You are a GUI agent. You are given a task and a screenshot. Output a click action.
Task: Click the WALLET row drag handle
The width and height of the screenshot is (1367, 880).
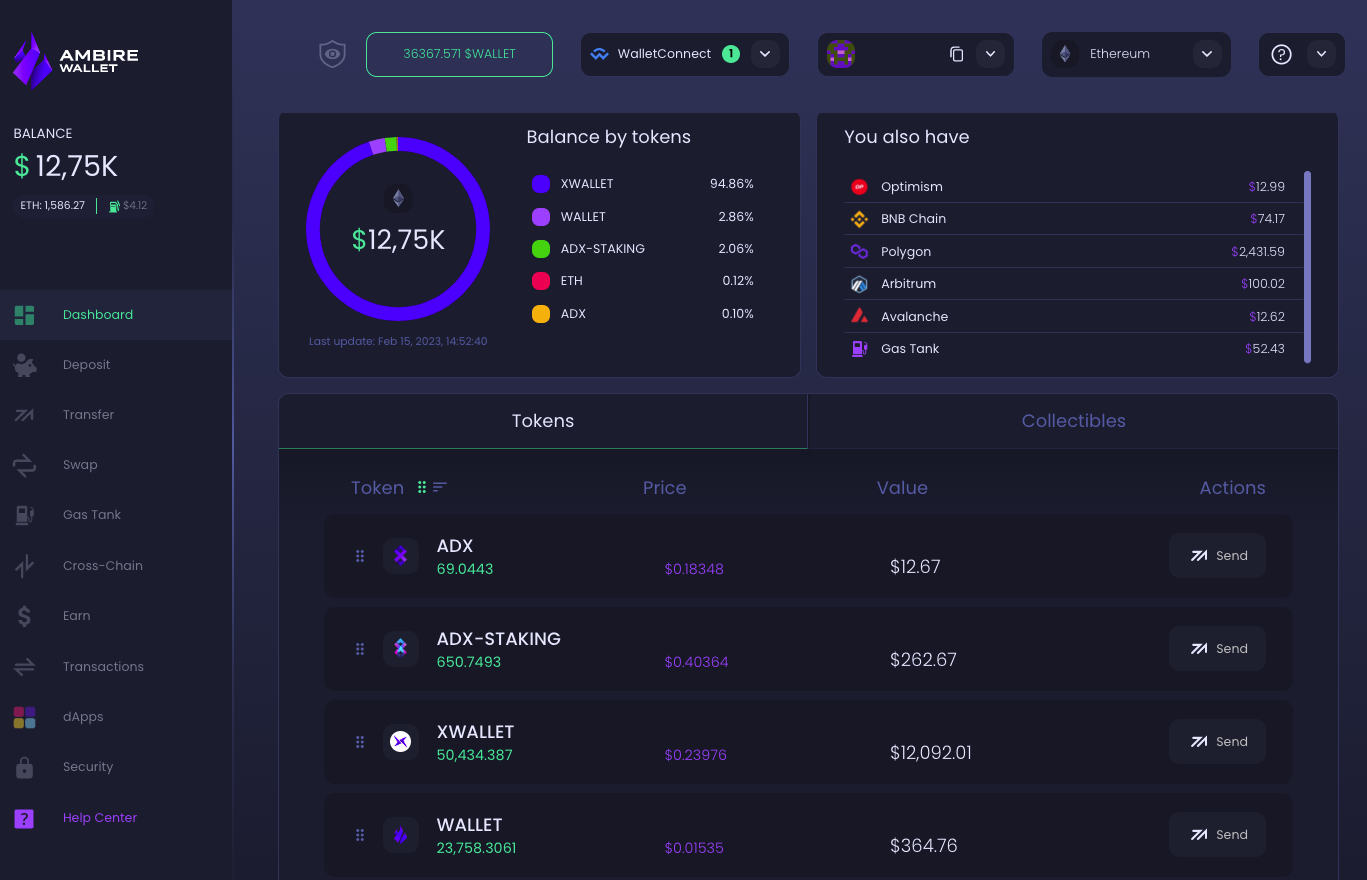(360, 835)
